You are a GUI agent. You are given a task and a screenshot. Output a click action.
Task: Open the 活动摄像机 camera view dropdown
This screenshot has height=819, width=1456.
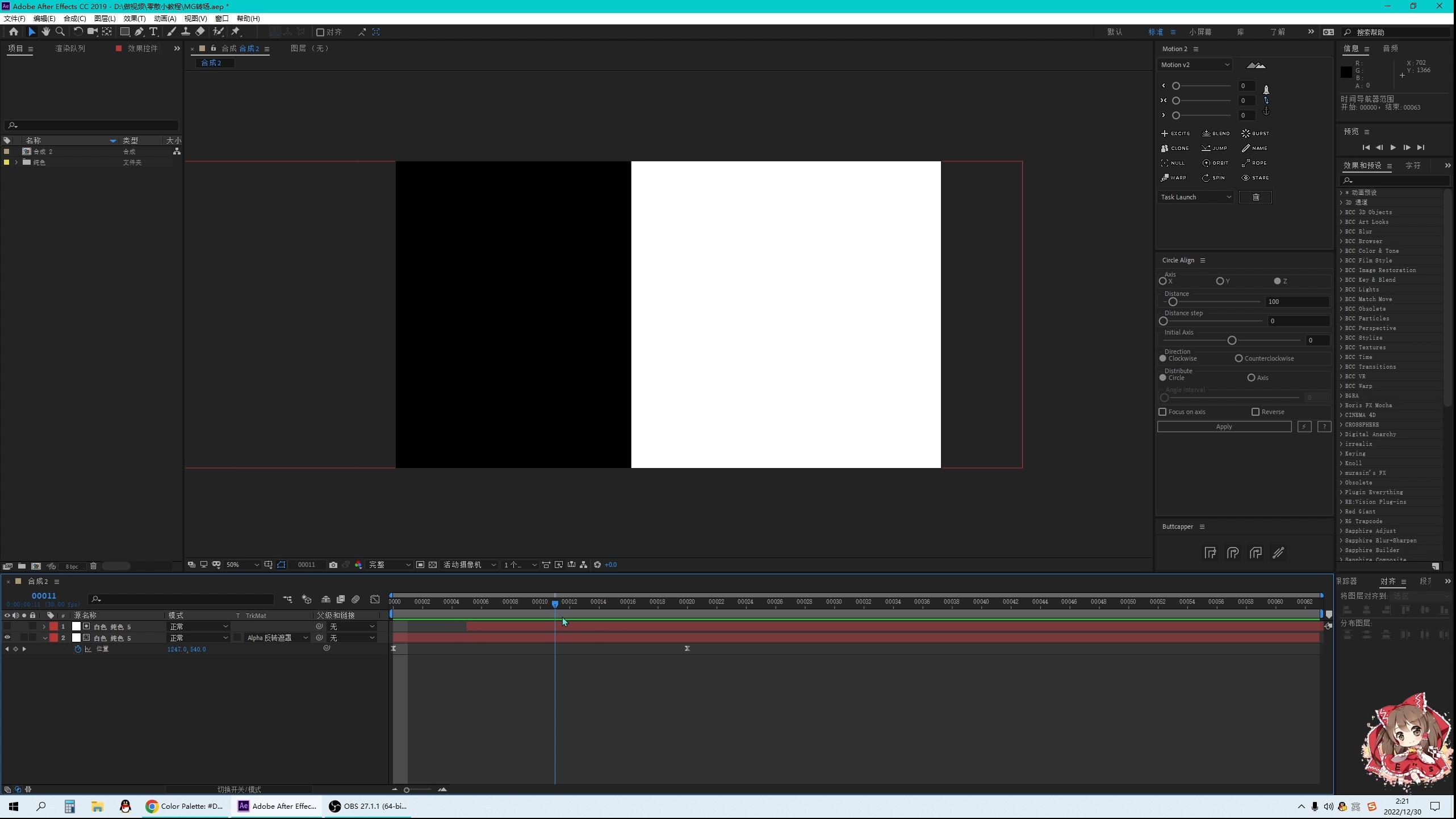coord(470,565)
